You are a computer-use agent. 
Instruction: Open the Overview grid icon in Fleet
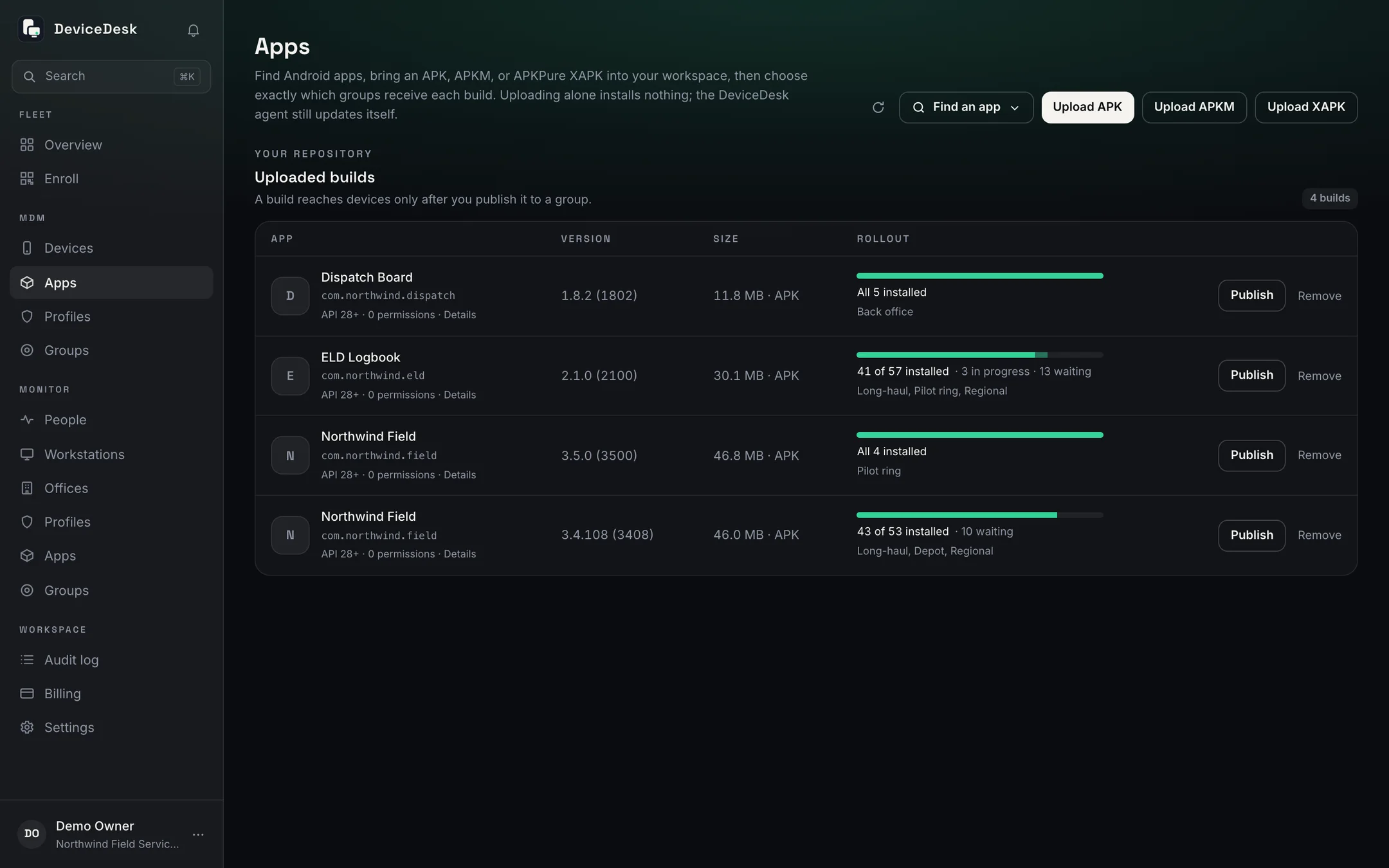(27, 145)
